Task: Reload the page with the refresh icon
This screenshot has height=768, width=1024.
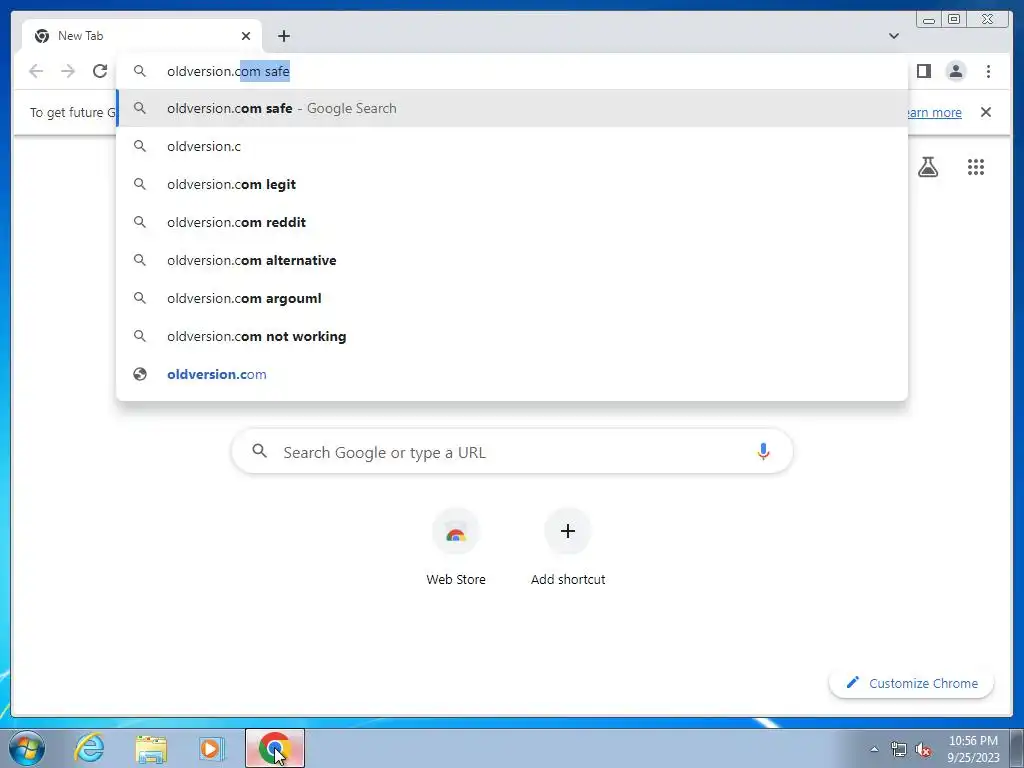Action: 100,71
